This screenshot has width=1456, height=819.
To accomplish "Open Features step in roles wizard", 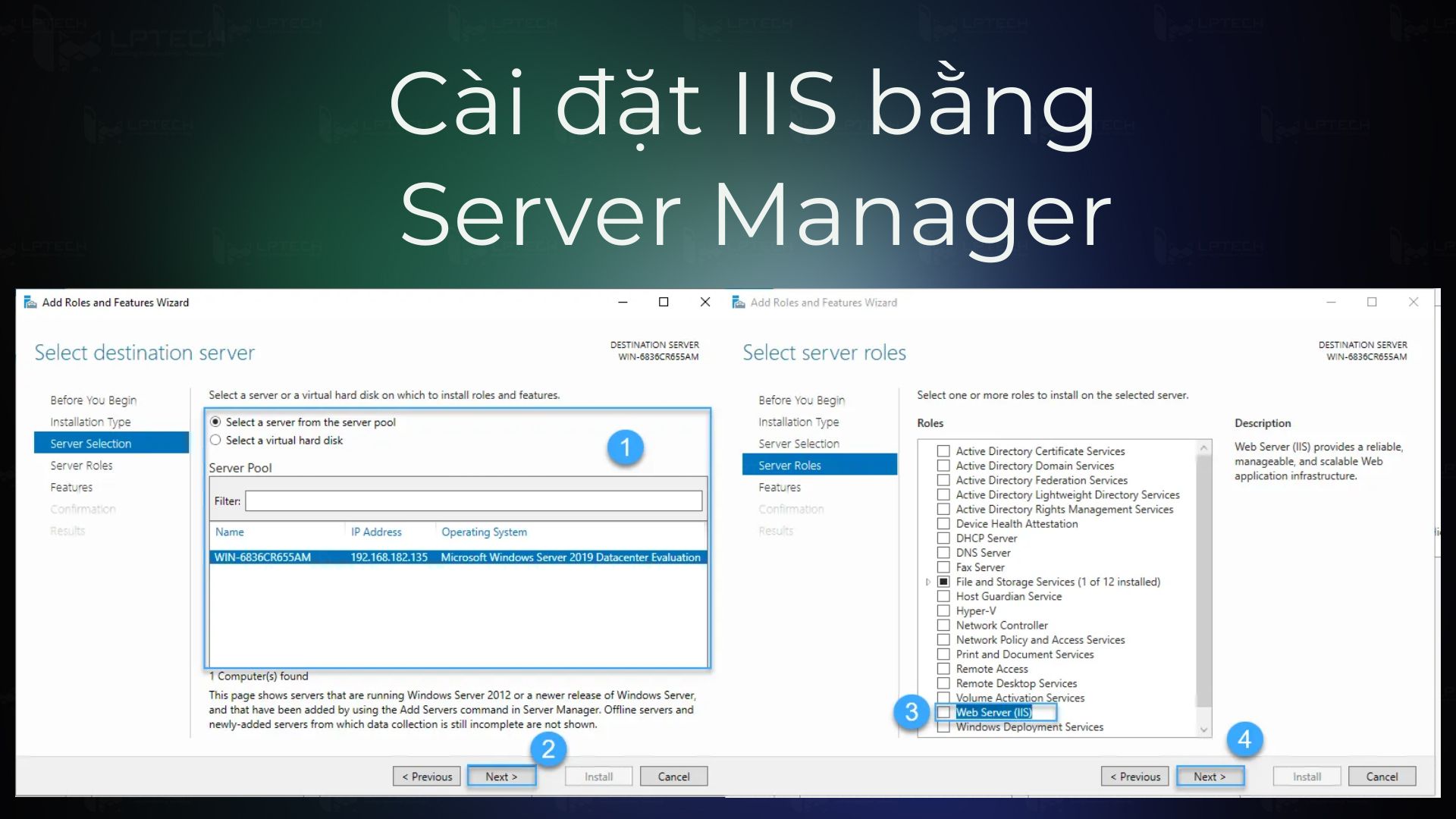I will (x=780, y=487).
